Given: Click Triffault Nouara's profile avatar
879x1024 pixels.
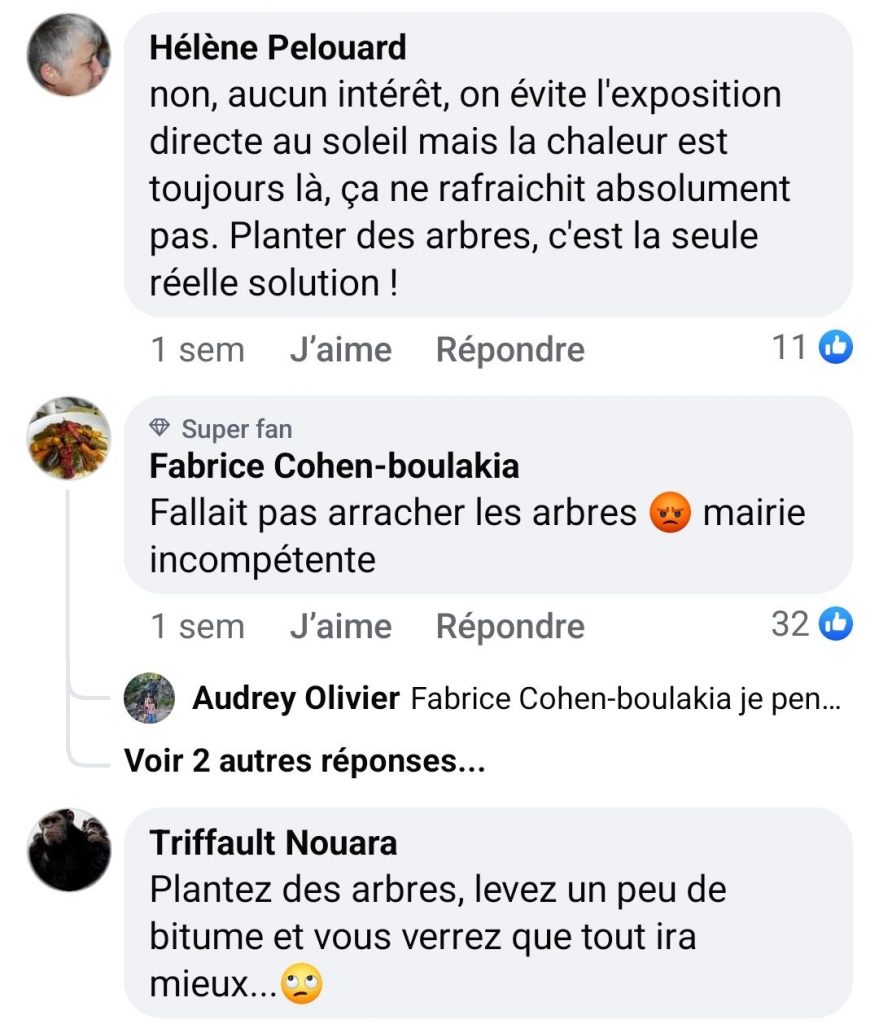Looking at the screenshot, I should coord(68,849).
